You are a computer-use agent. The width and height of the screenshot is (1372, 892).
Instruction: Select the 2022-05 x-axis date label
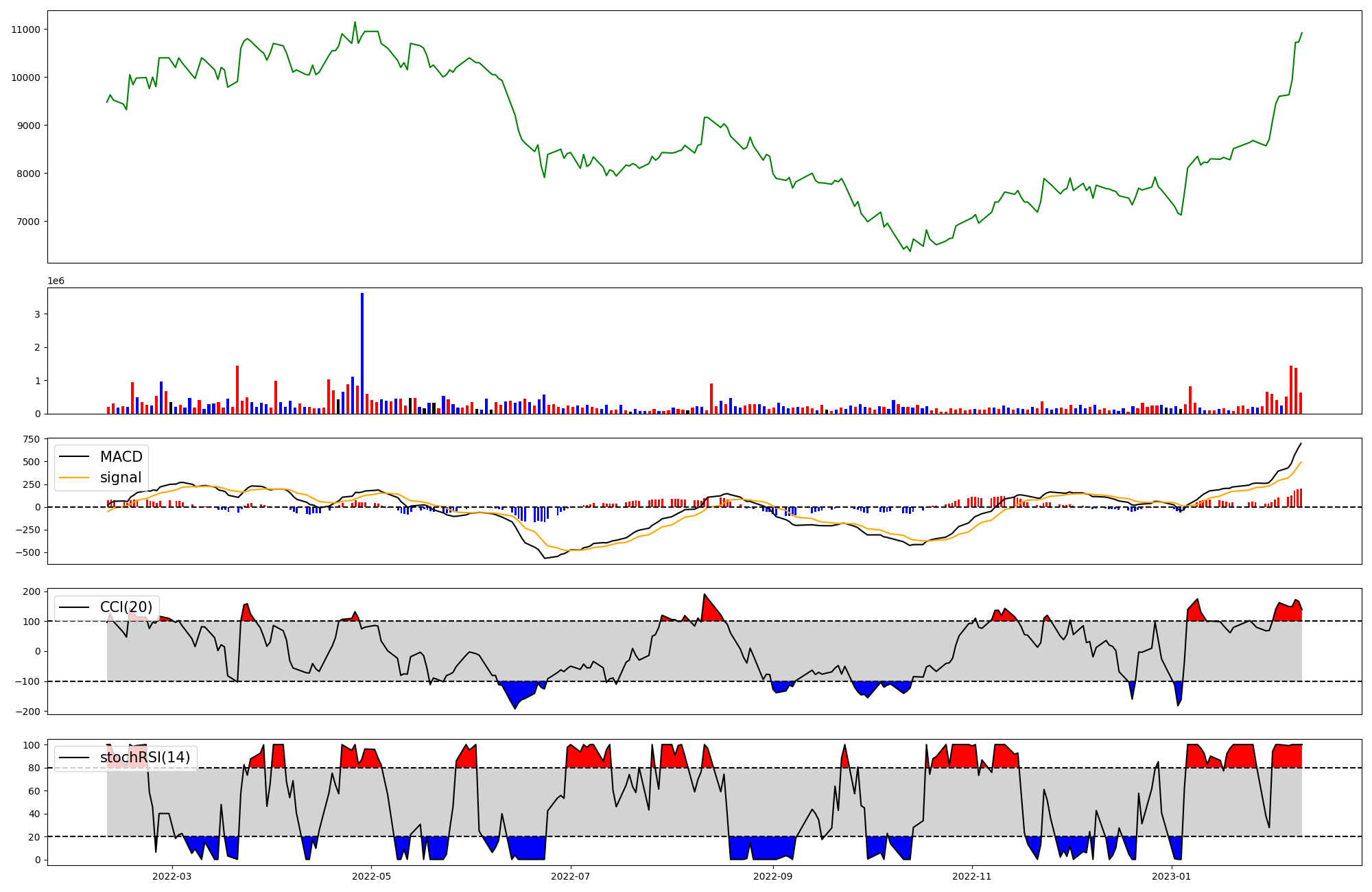pyautogui.click(x=371, y=876)
